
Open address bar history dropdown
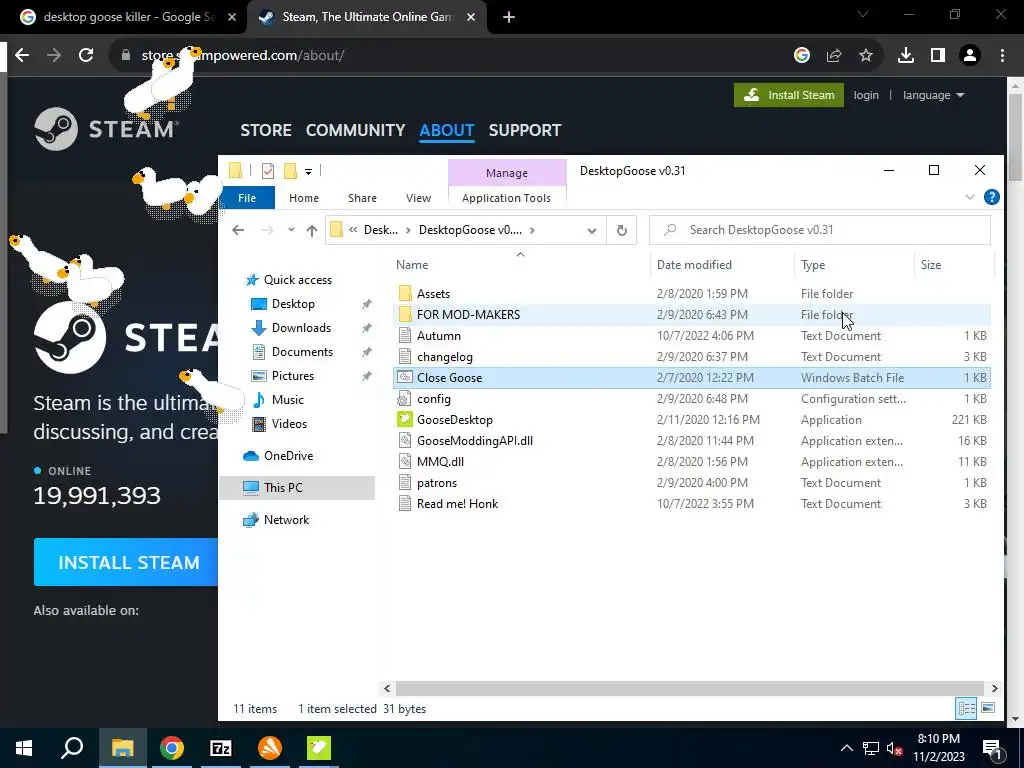click(x=592, y=230)
